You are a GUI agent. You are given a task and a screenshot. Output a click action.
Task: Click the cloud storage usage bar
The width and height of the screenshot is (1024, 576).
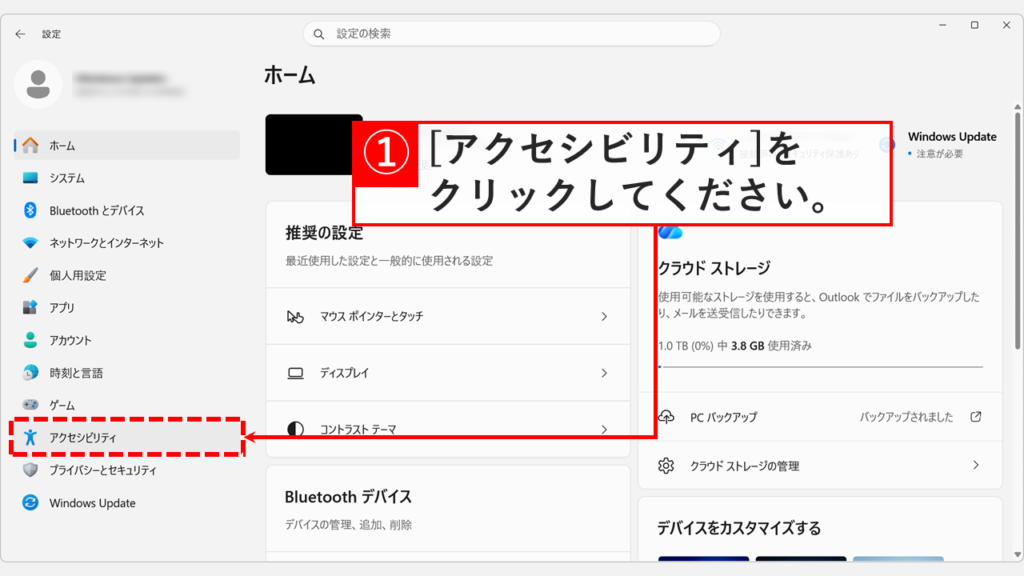coord(821,367)
